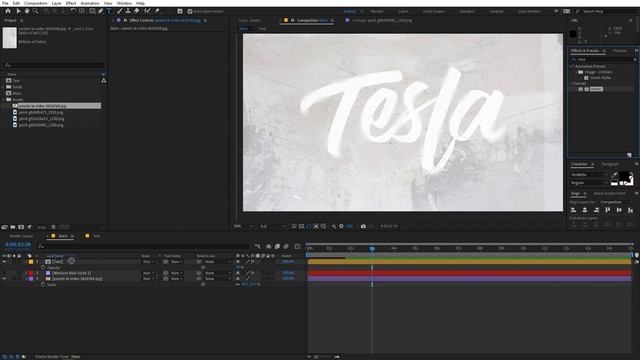Select the Eraser tool
Viewport: 640px width, 360px height.
pos(137,11)
